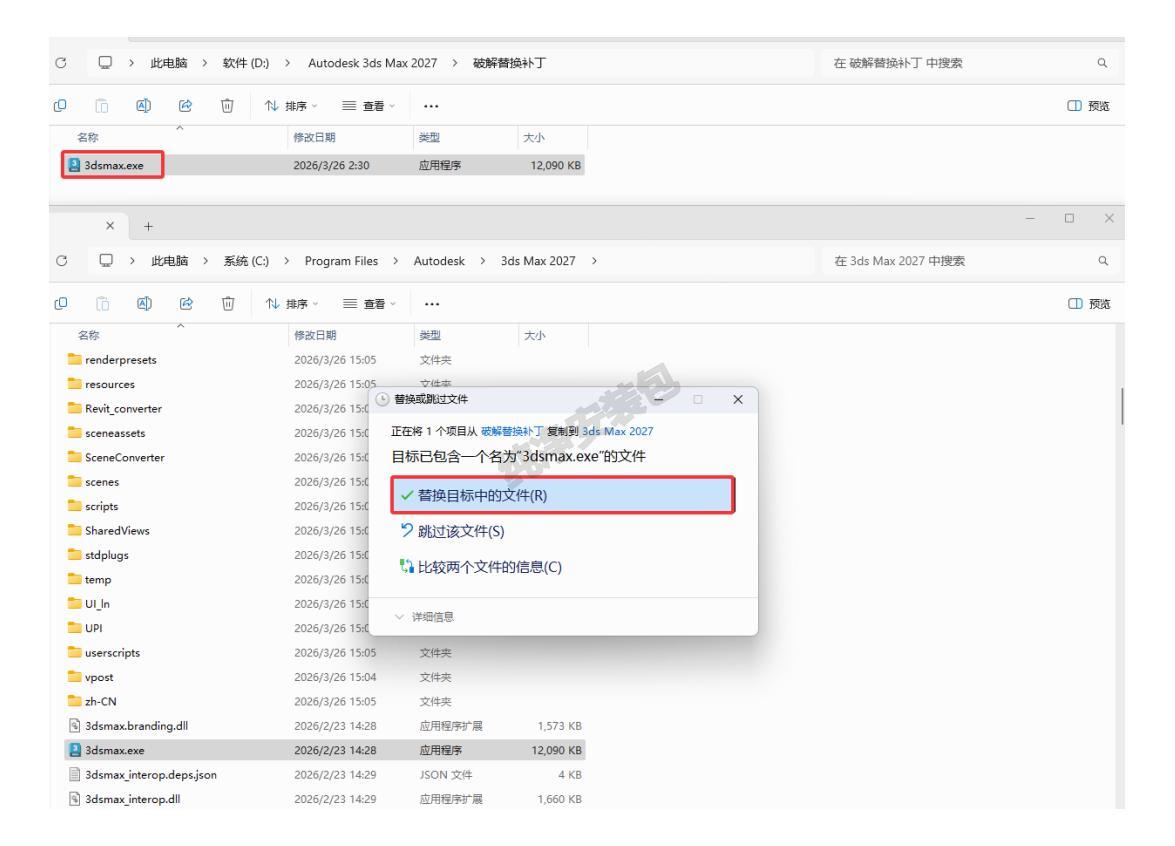Viewport: 1175px width, 846px height.
Task: Select 3dsmax.exe in the 破解替换补丁 window
Action: point(323,165)
